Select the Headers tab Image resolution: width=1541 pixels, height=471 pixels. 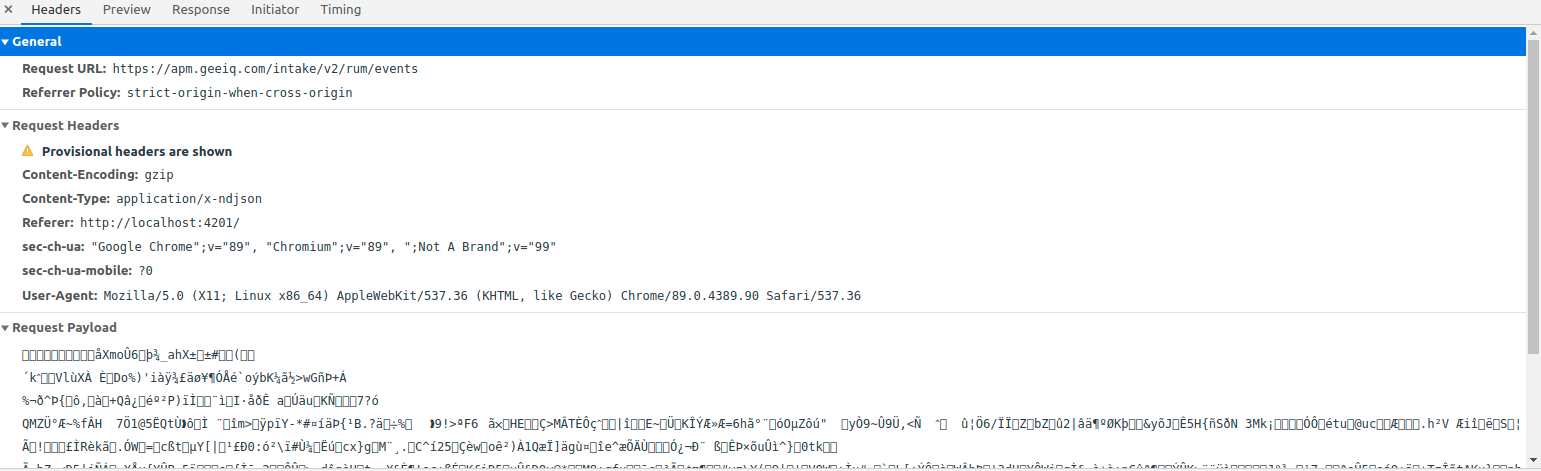(x=56, y=10)
